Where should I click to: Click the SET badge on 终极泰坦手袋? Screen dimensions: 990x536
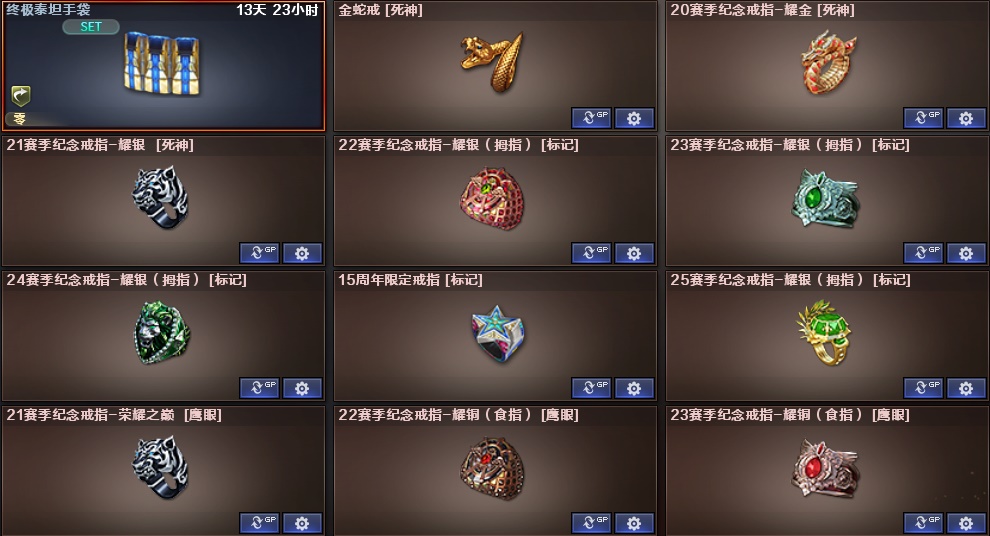91,27
